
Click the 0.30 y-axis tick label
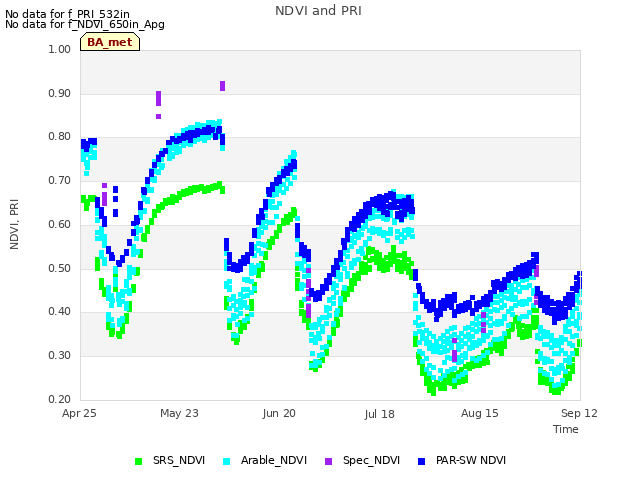(60, 356)
